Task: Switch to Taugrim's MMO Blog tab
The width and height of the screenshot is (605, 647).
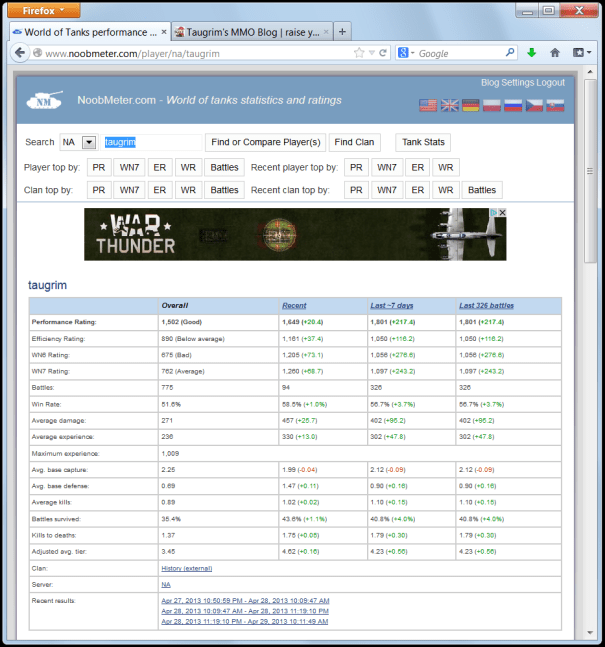Action: tap(252, 32)
